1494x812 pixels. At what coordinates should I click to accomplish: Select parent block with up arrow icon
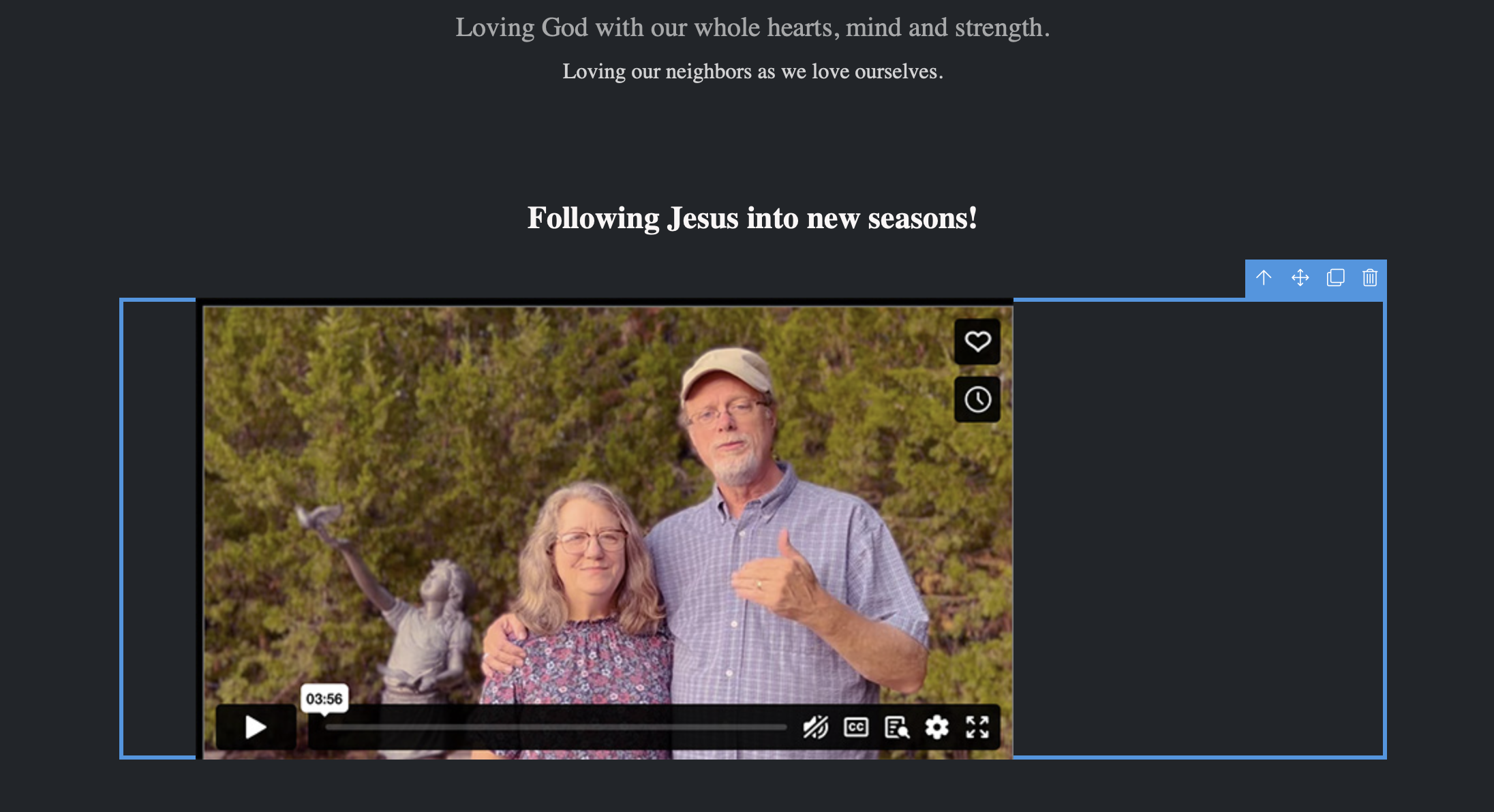pyautogui.click(x=1264, y=278)
